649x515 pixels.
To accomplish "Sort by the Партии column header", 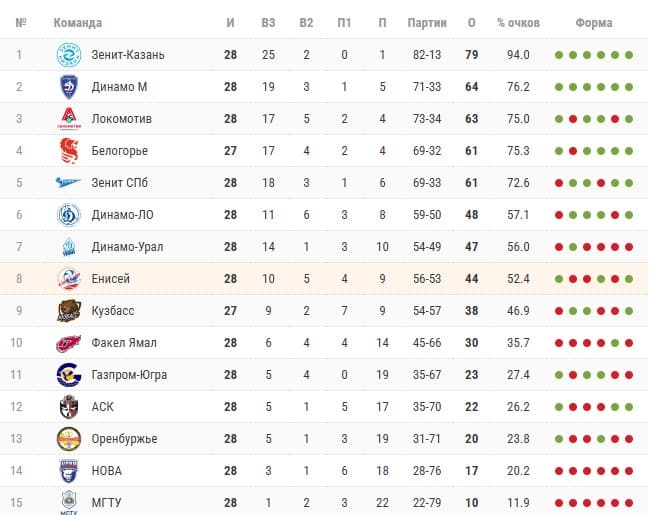I will pos(428,22).
